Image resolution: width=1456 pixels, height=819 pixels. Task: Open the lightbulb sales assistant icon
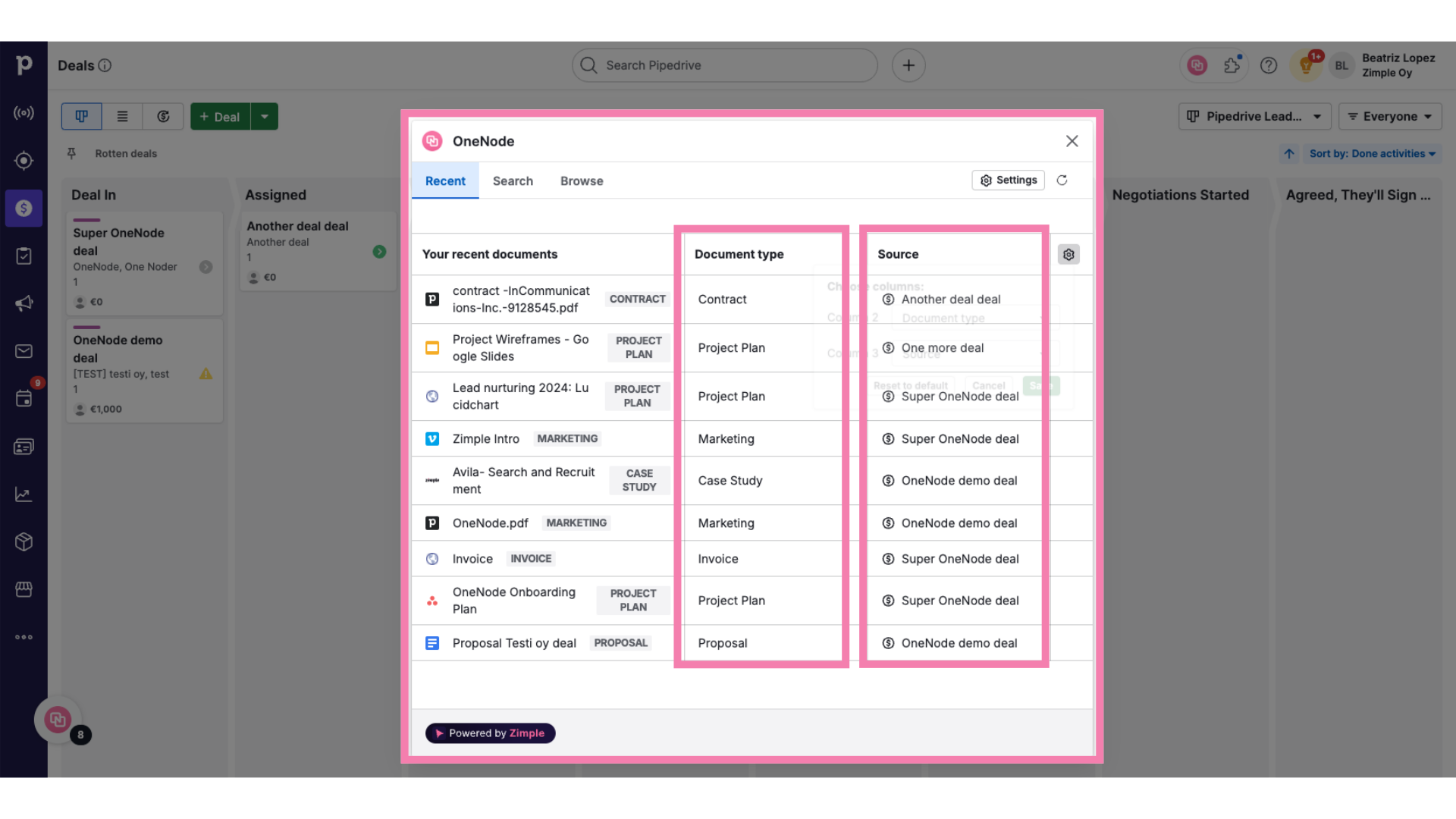(x=1306, y=65)
